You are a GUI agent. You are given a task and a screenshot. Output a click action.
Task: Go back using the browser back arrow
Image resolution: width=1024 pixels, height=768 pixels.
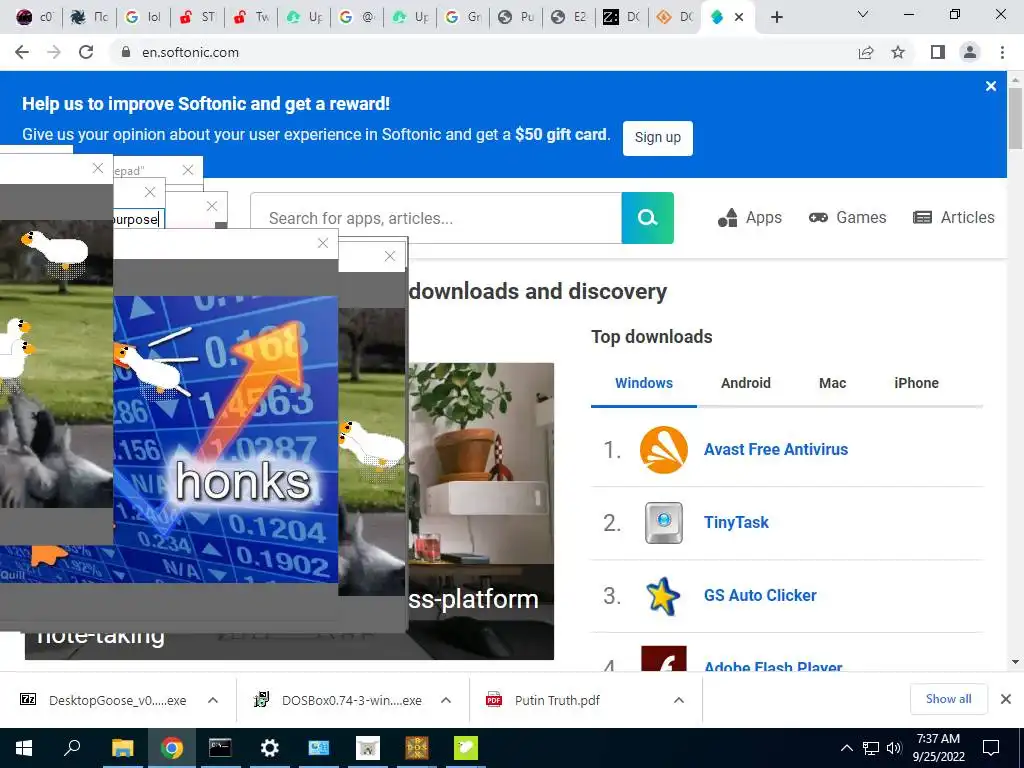[22, 52]
